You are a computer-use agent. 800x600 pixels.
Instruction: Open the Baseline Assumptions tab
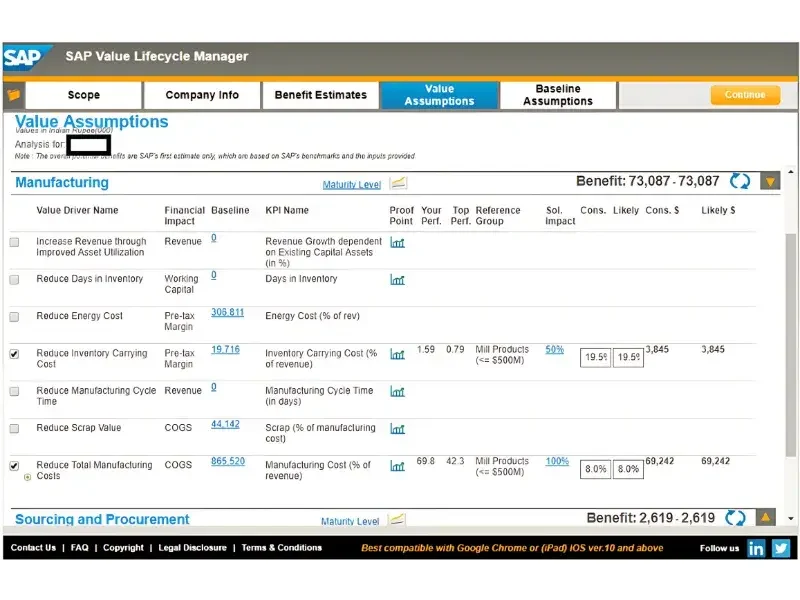tap(558, 95)
